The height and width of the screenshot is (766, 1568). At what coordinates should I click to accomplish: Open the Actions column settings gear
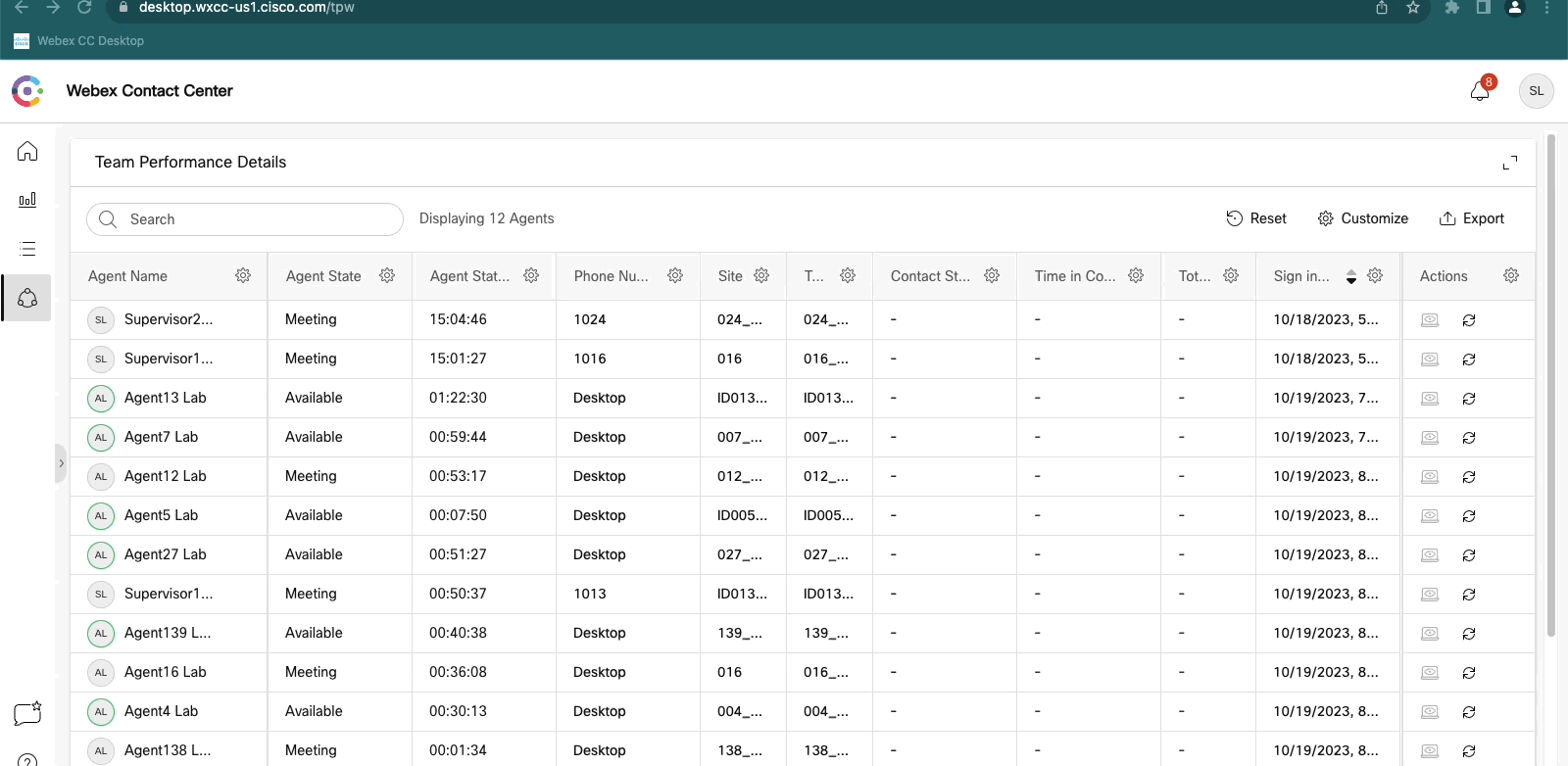coord(1510,276)
